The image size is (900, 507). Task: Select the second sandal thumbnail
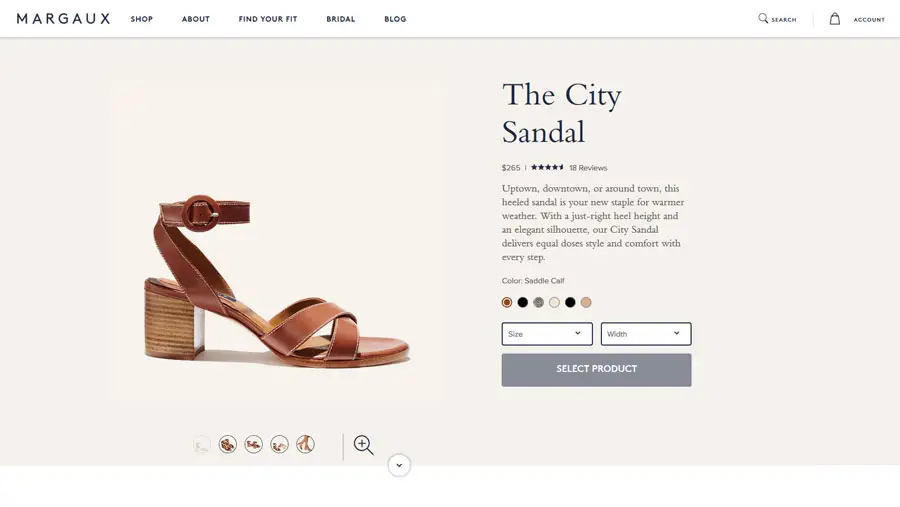point(228,445)
